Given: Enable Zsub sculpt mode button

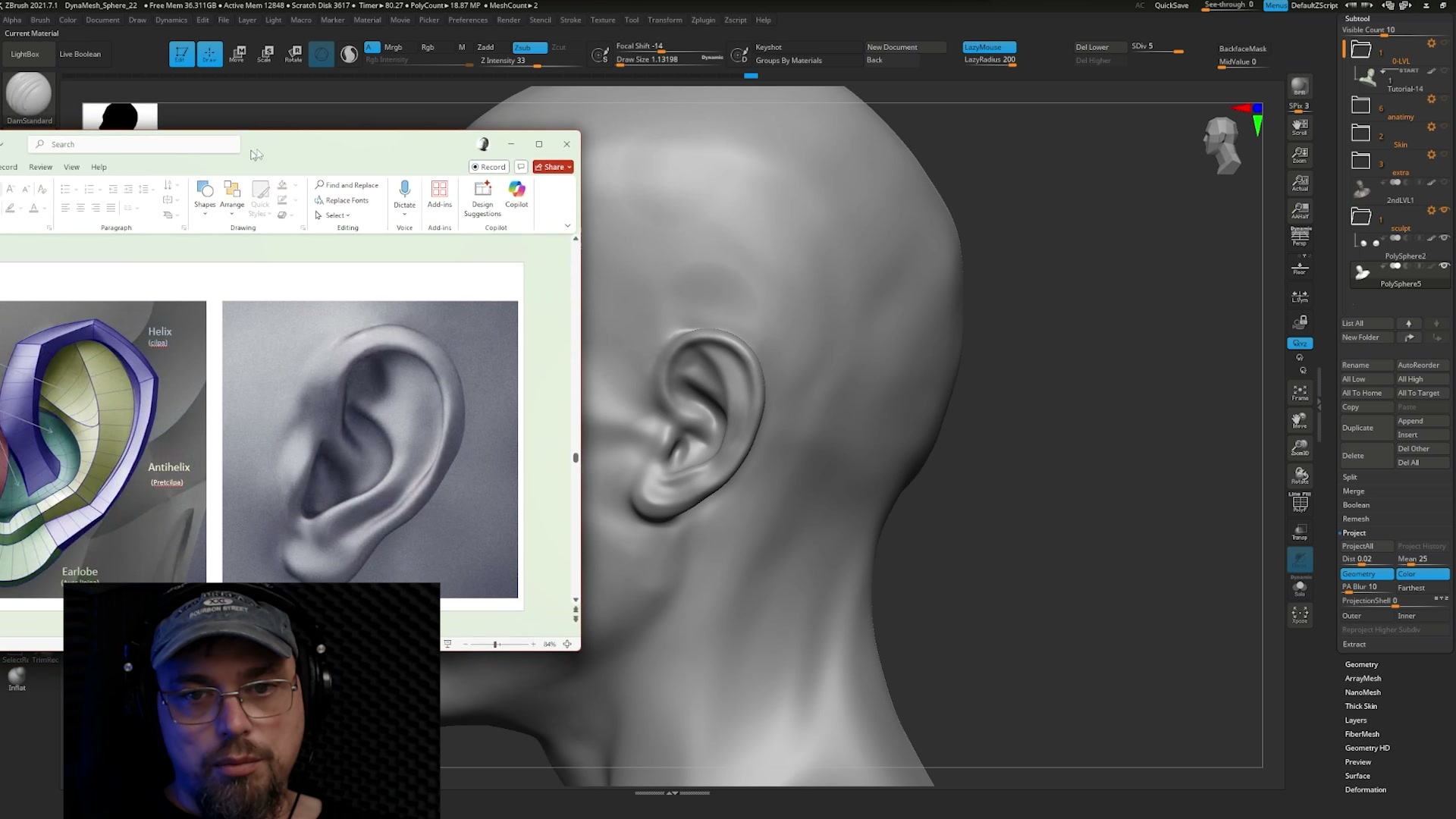Looking at the screenshot, I should click(529, 47).
